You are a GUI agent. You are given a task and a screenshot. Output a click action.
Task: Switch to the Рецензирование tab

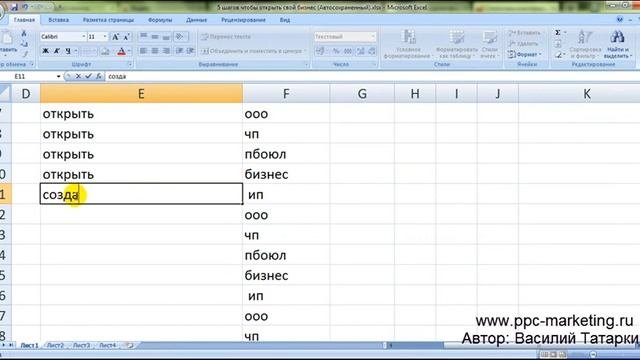pyautogui.click(x=243, y=20)
